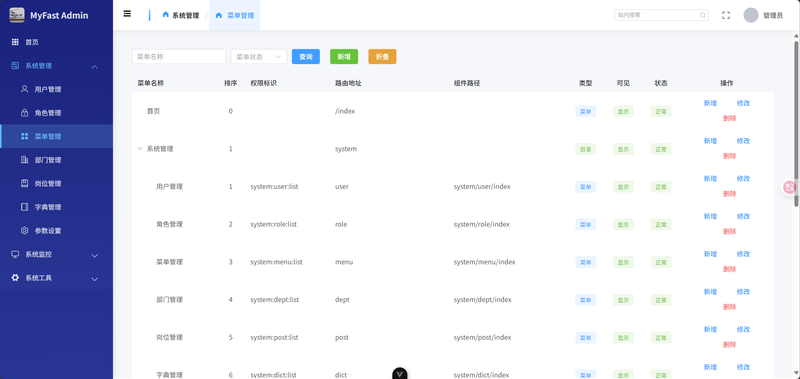Click the 角色管理 lock icon

(x=24, y=113)
